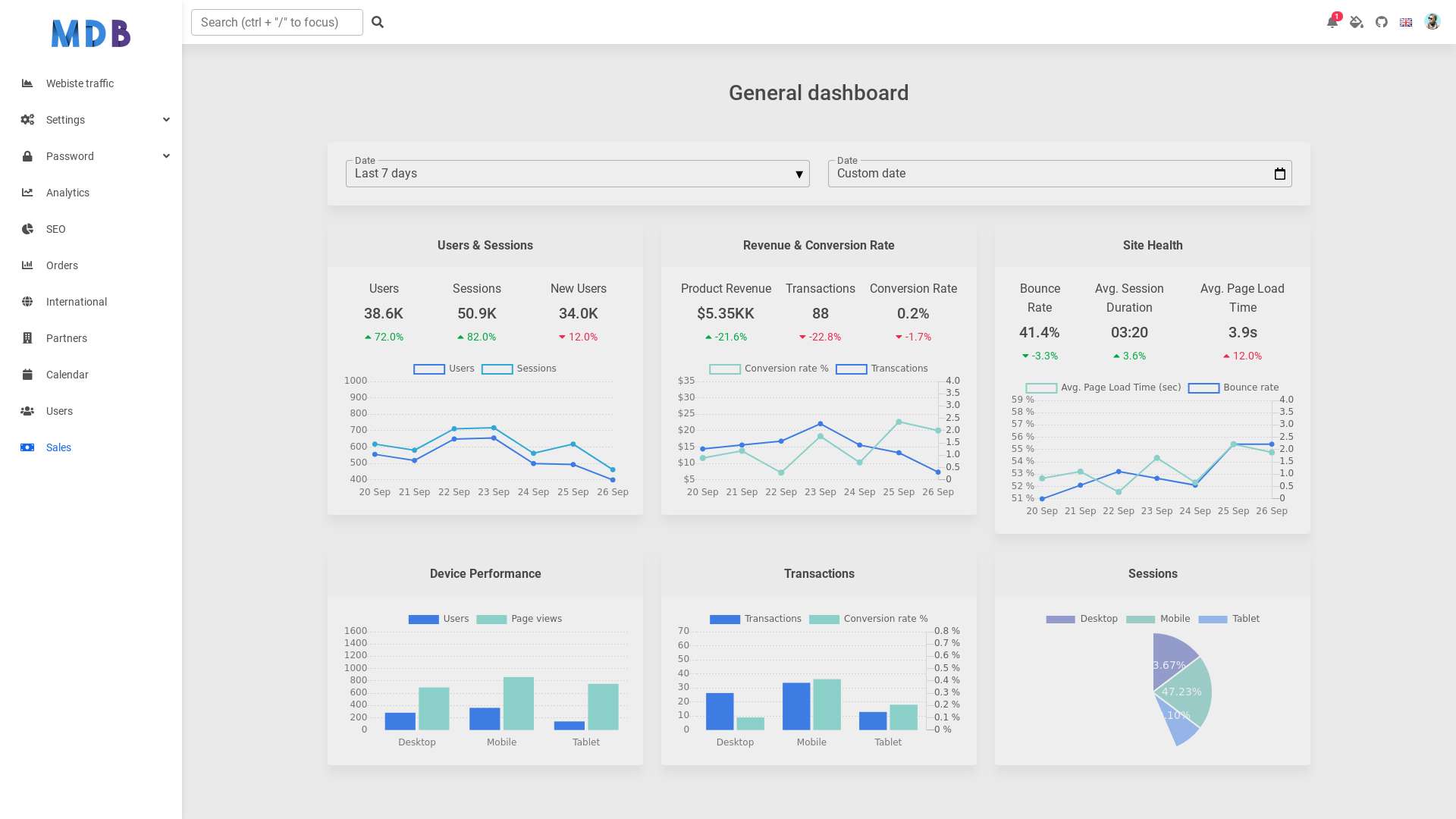Screen dimensions: 1456x819
Task: Toggle the Users series in Users & Sessions legend
Action: 444,369
